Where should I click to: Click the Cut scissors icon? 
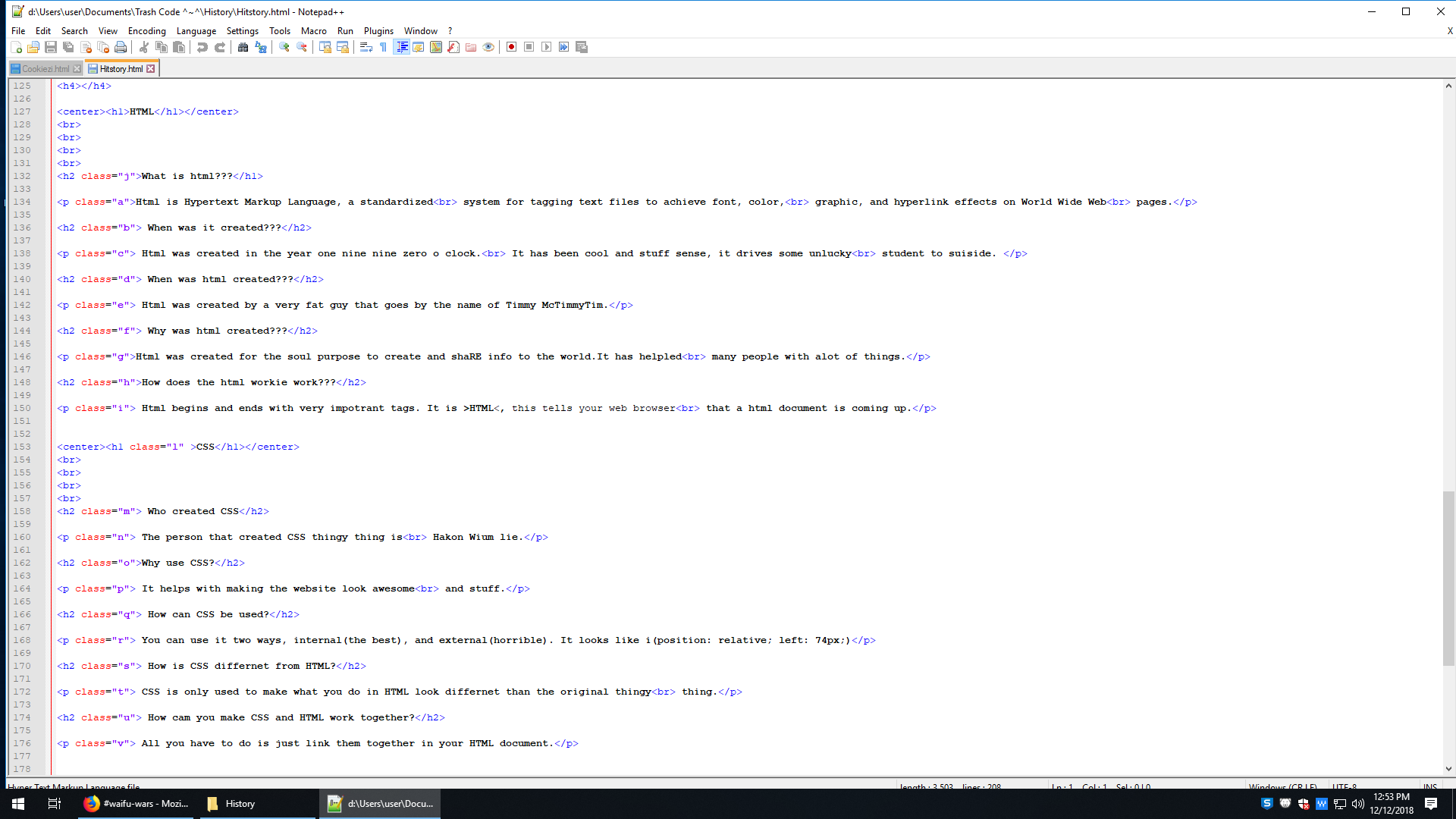(x=144, y=47)
